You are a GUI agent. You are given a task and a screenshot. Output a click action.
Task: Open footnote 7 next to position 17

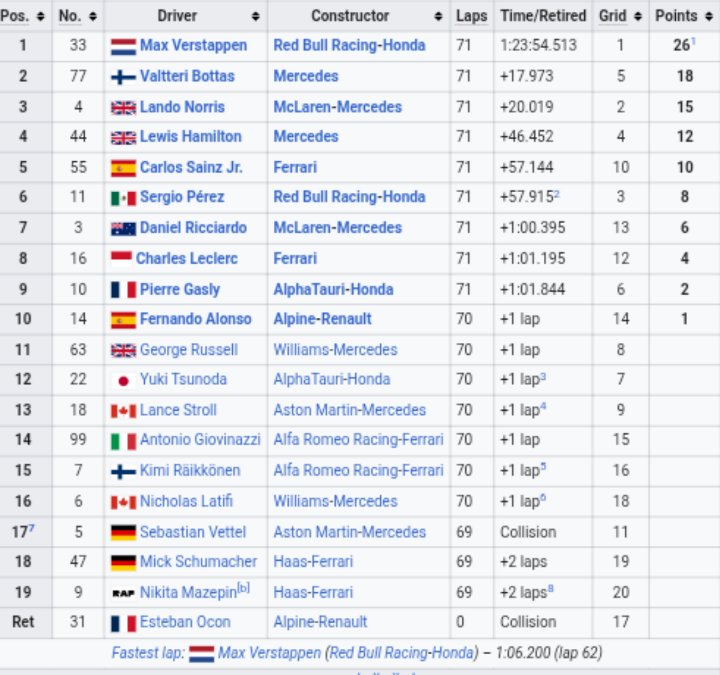pos(31,529)
